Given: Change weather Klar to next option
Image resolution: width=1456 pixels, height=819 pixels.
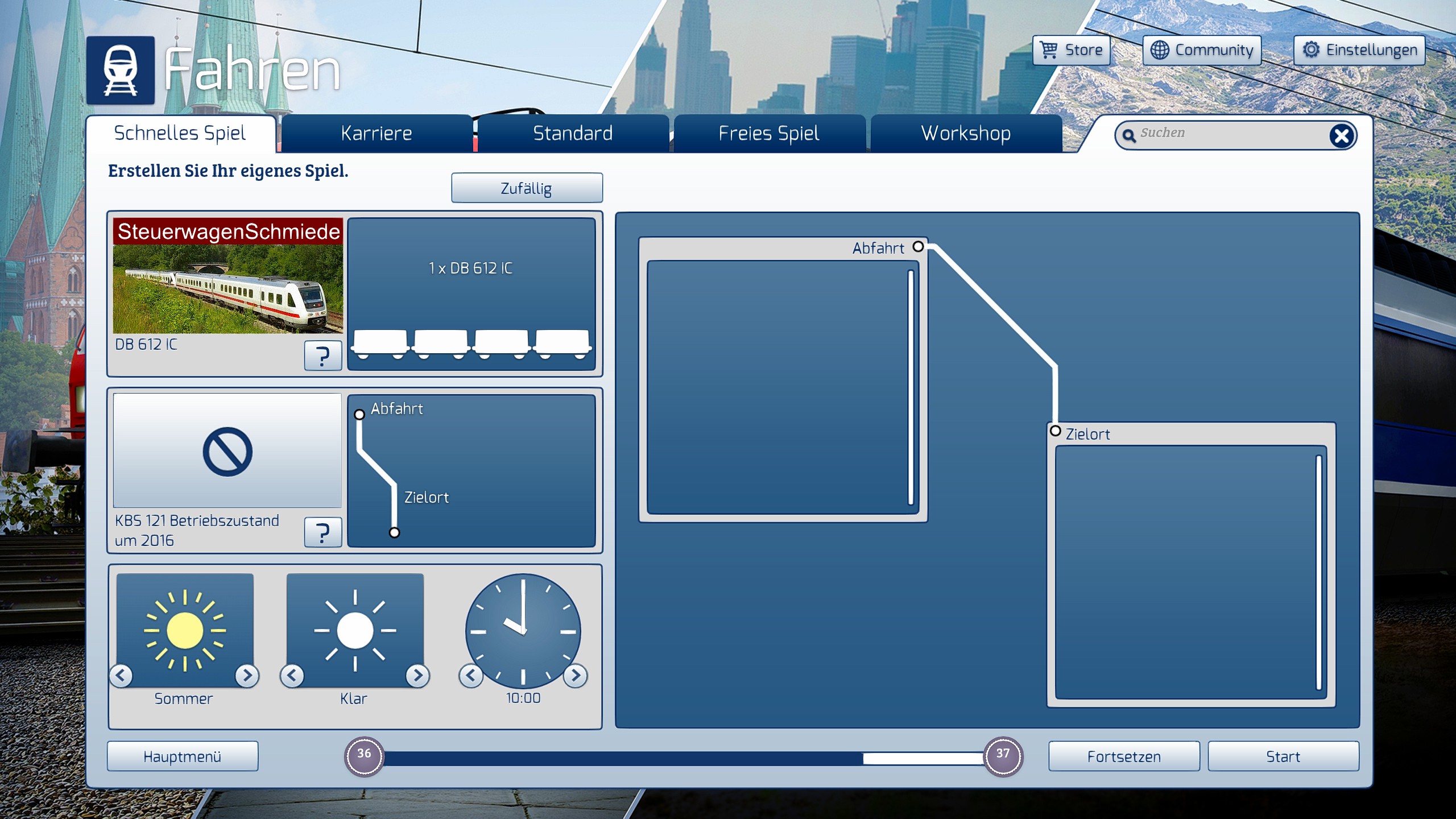Looking at the screenshot, I should point(417,676).
